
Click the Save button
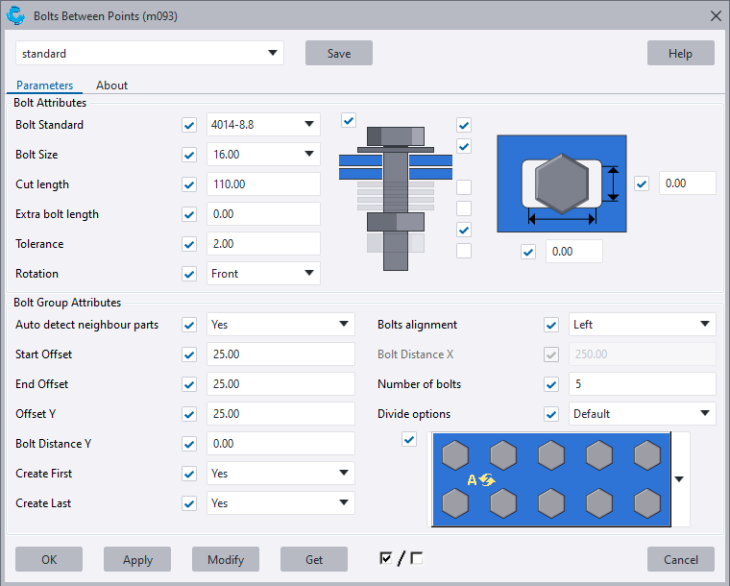(339, 53)
